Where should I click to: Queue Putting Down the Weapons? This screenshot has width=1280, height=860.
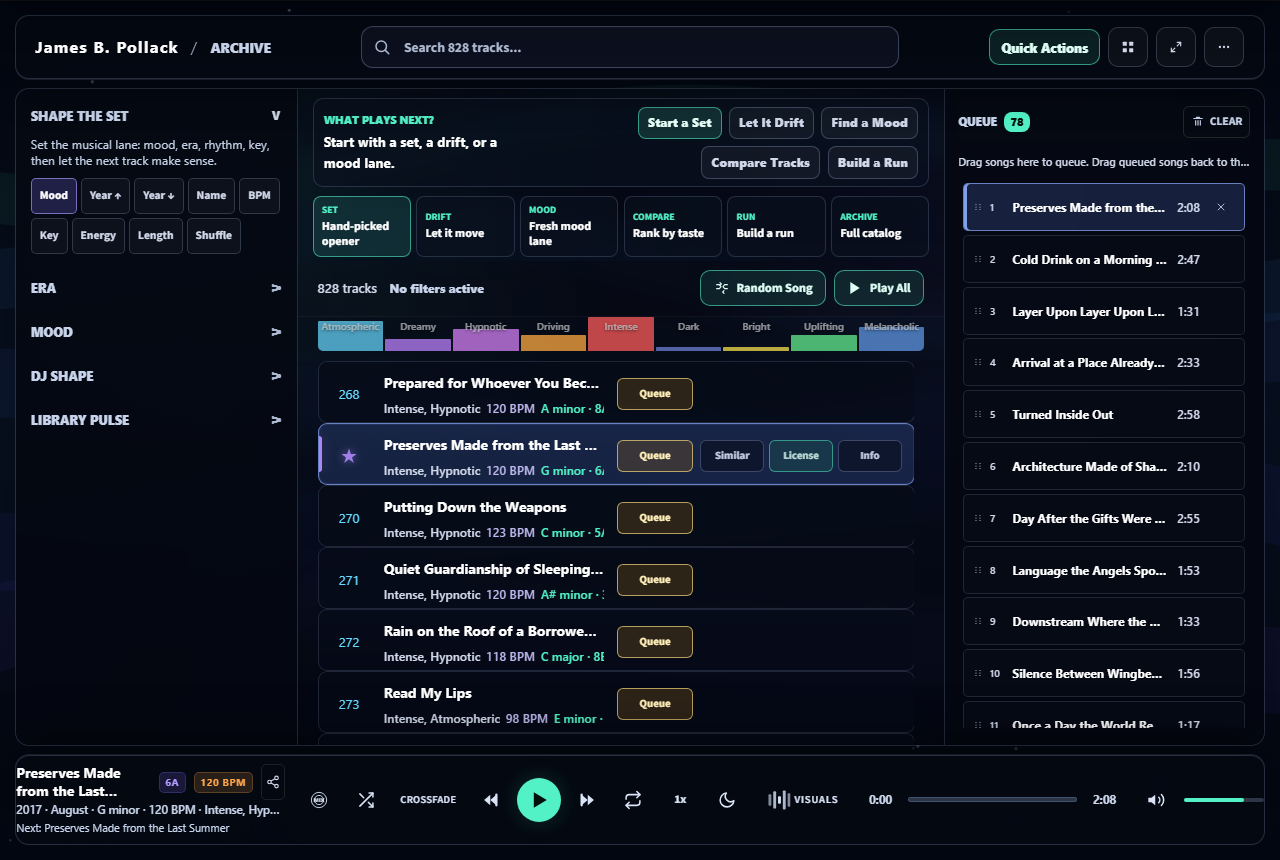click(655, 518)
